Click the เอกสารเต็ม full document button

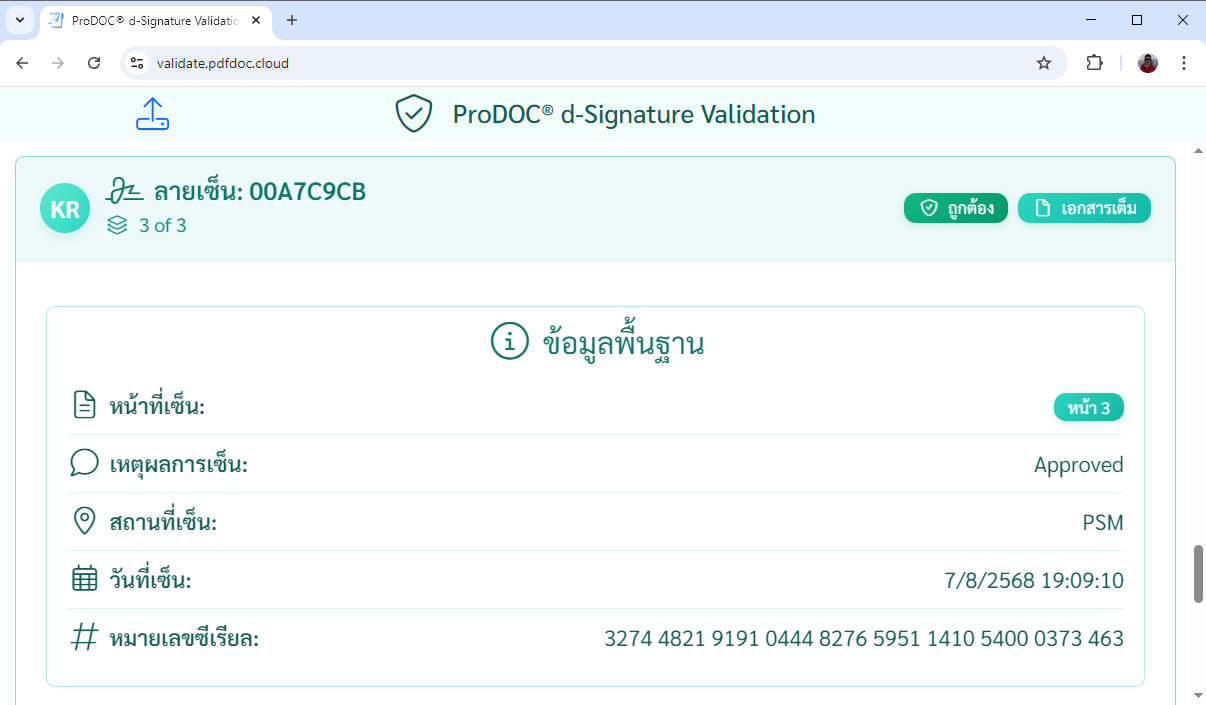click(1084, 208)
